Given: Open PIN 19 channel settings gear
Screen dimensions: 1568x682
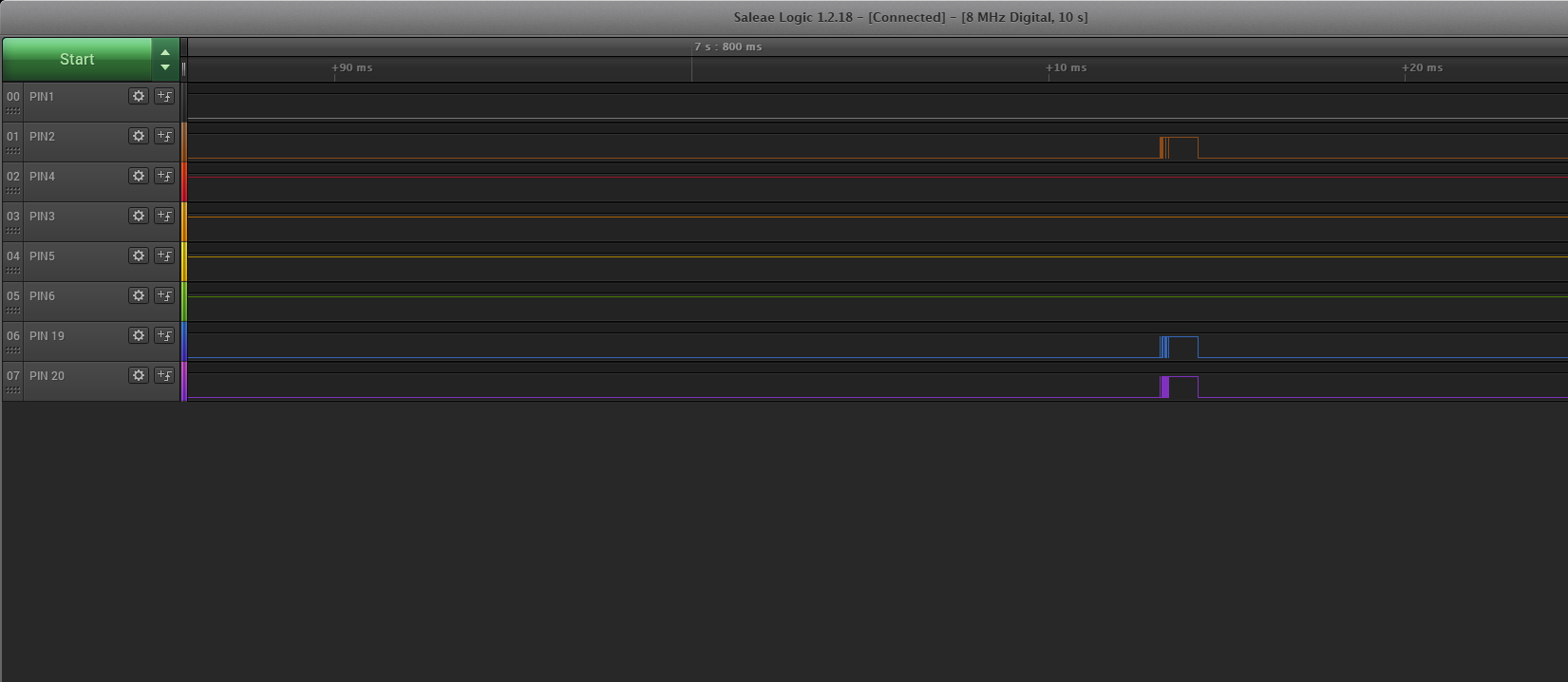Looking at the screenshot, I should pos(139,335).
